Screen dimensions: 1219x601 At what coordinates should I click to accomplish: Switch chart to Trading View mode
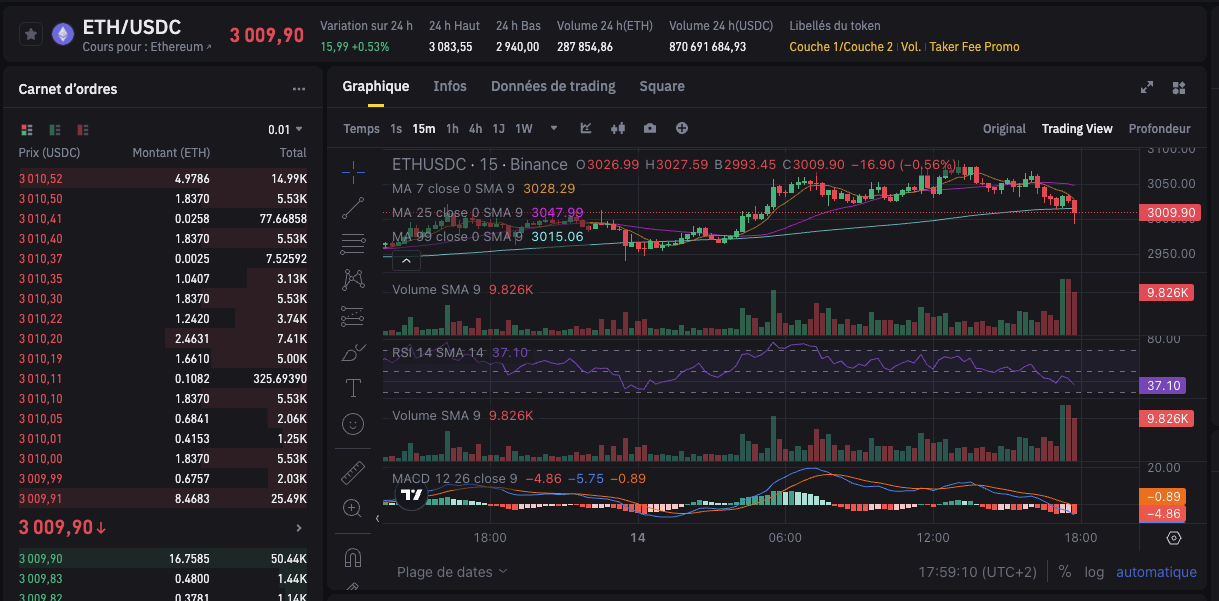(x=1077, y=129)
